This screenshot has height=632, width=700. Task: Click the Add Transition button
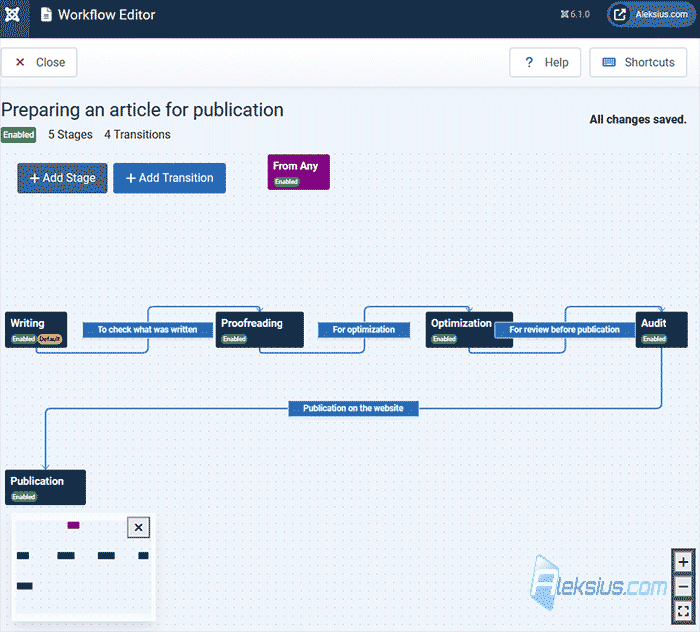click(x=169, y=178)
